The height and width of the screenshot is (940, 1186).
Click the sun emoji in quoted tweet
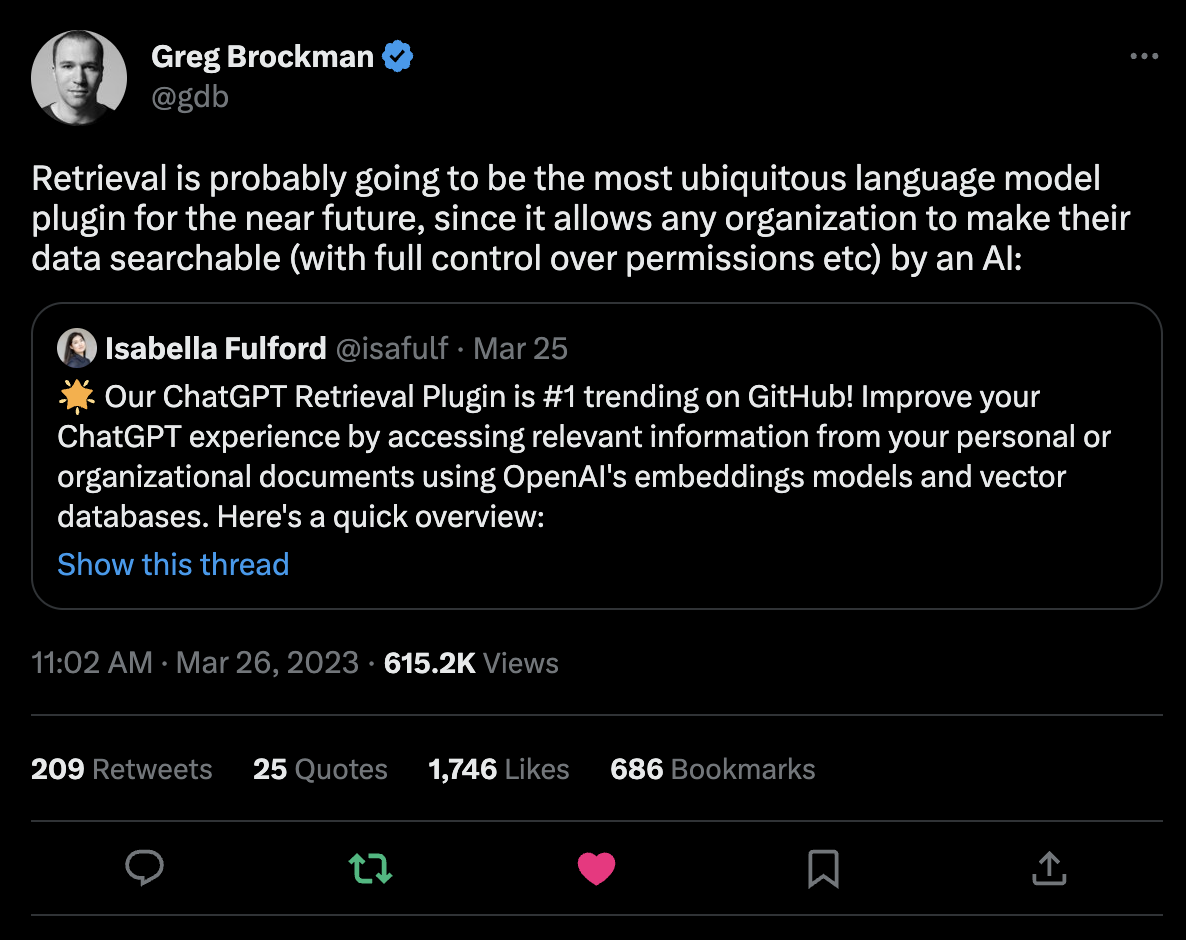pyautogui.click(x=76, y=397)
